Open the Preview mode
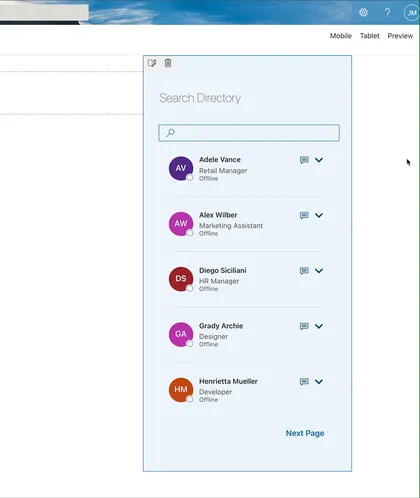This screenshot has height=498, width=420. (400, 36)
